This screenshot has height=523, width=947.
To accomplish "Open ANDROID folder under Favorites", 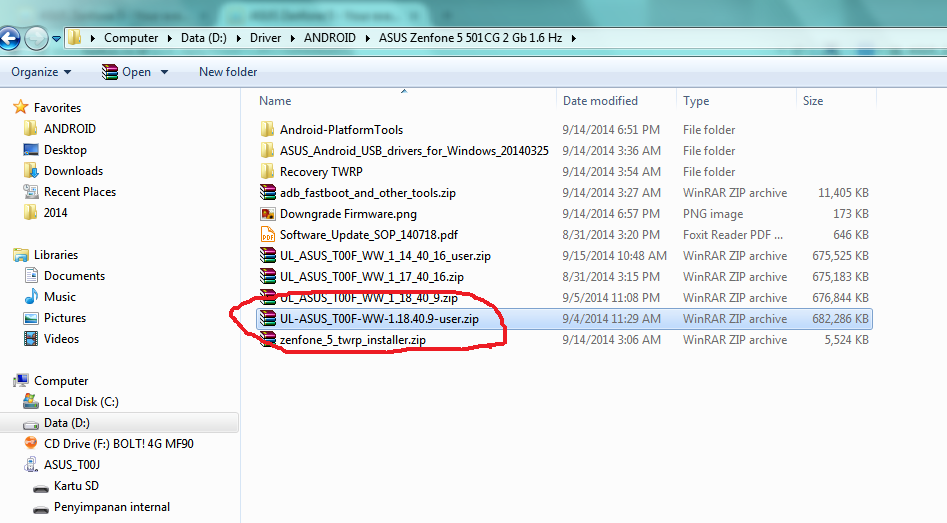I will click(x=69, y=129).
